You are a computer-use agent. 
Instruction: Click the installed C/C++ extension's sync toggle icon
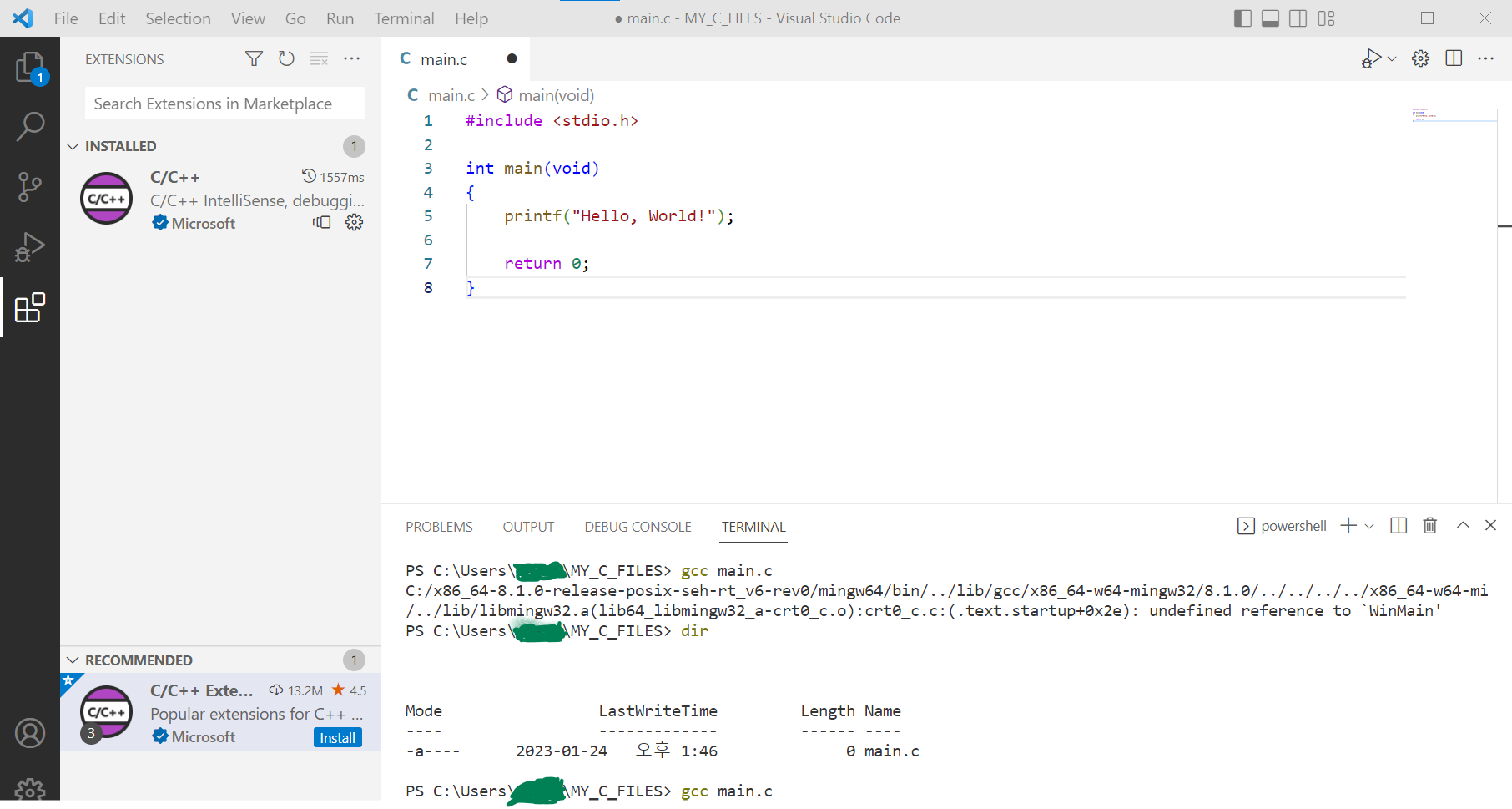tap(321, 222)
